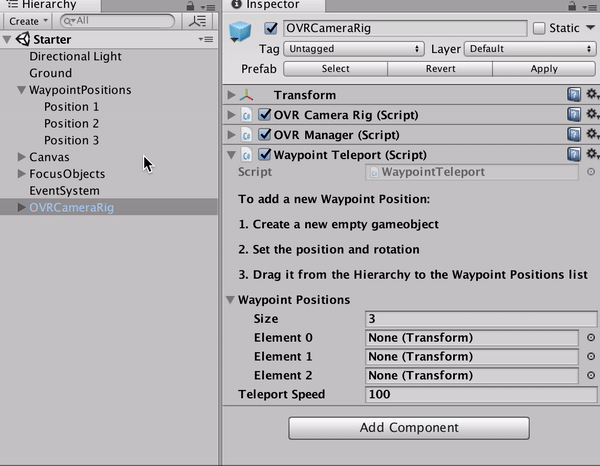600x466 pixels.
Task: Click the Transform axes icon
Action: pos(246,95)
